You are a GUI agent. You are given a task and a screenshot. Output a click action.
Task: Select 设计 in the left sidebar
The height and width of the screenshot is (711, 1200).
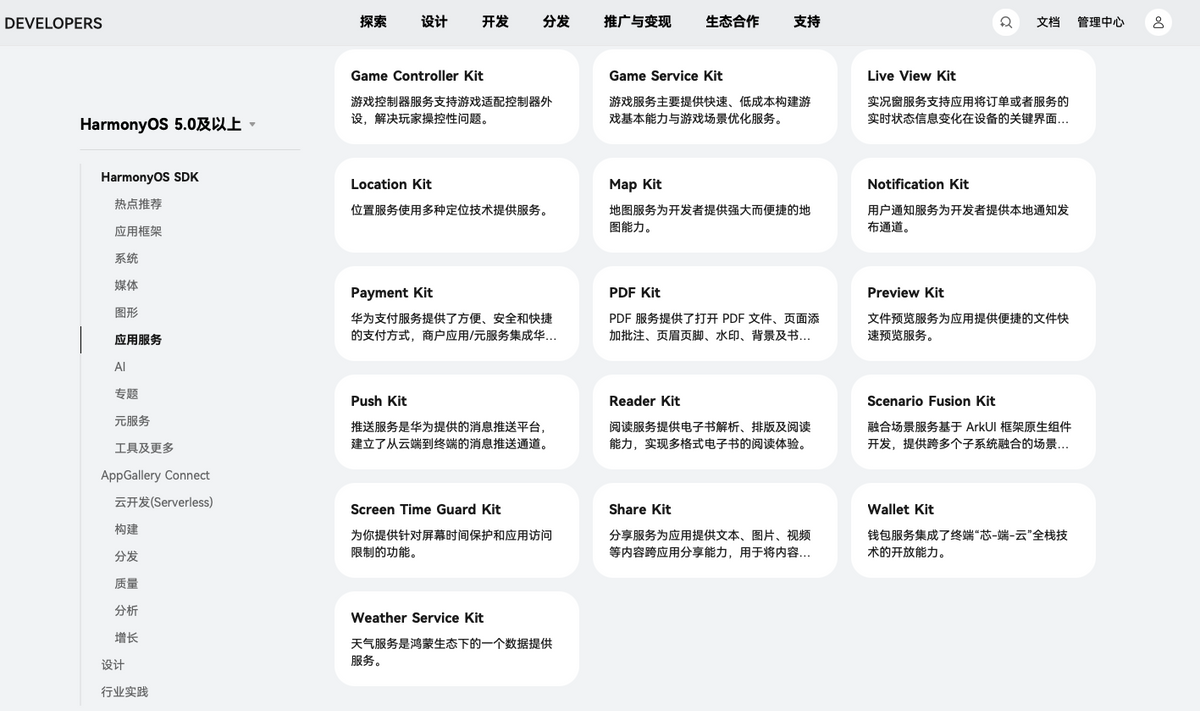(113, 665)
